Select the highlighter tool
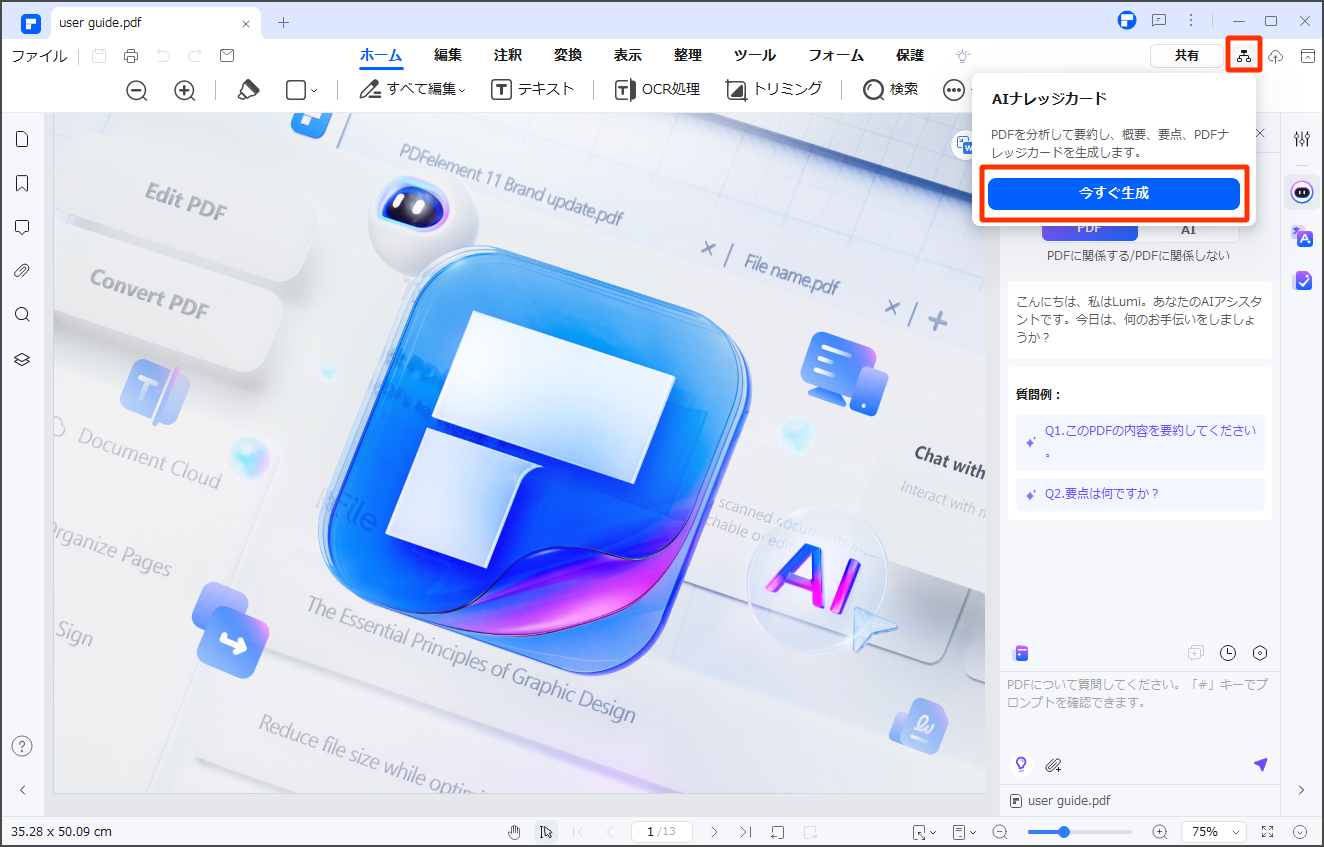Viewport: 1324px width, 847px height. point(248,90)
